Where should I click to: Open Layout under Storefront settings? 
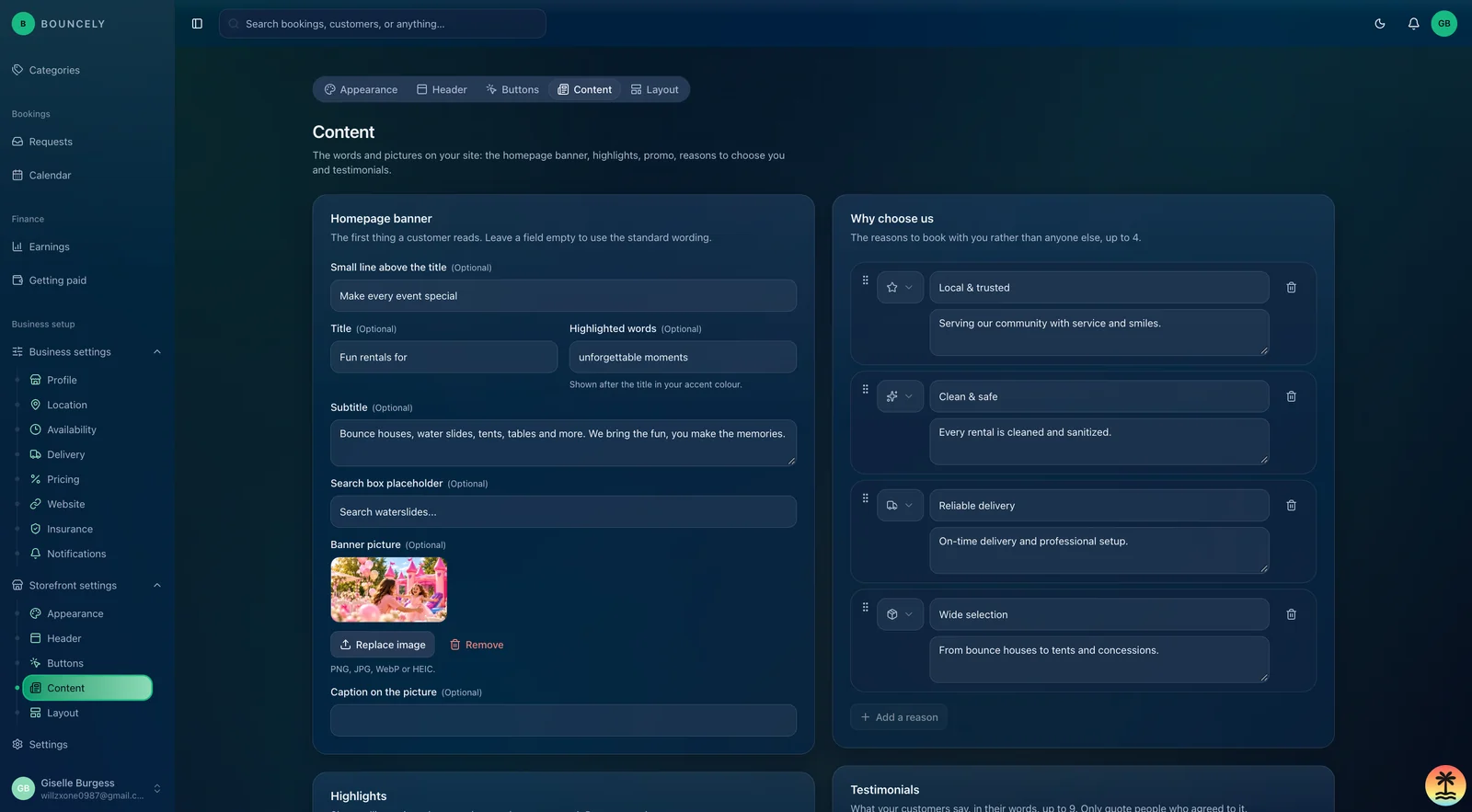(x=63, y=713)
